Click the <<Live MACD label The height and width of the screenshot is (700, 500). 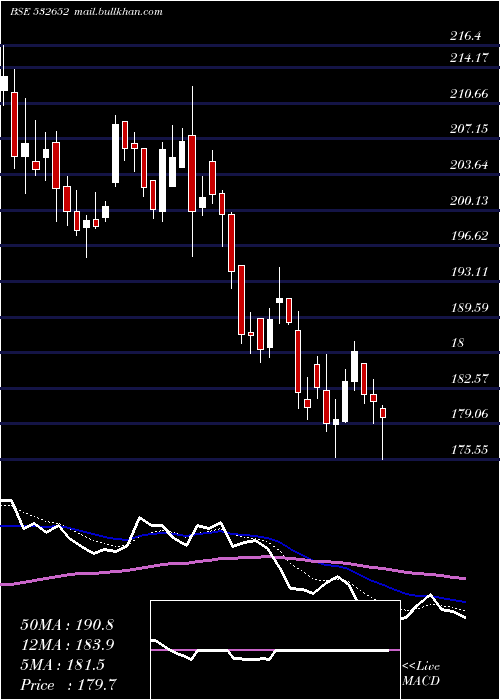[x=421, y=673]
